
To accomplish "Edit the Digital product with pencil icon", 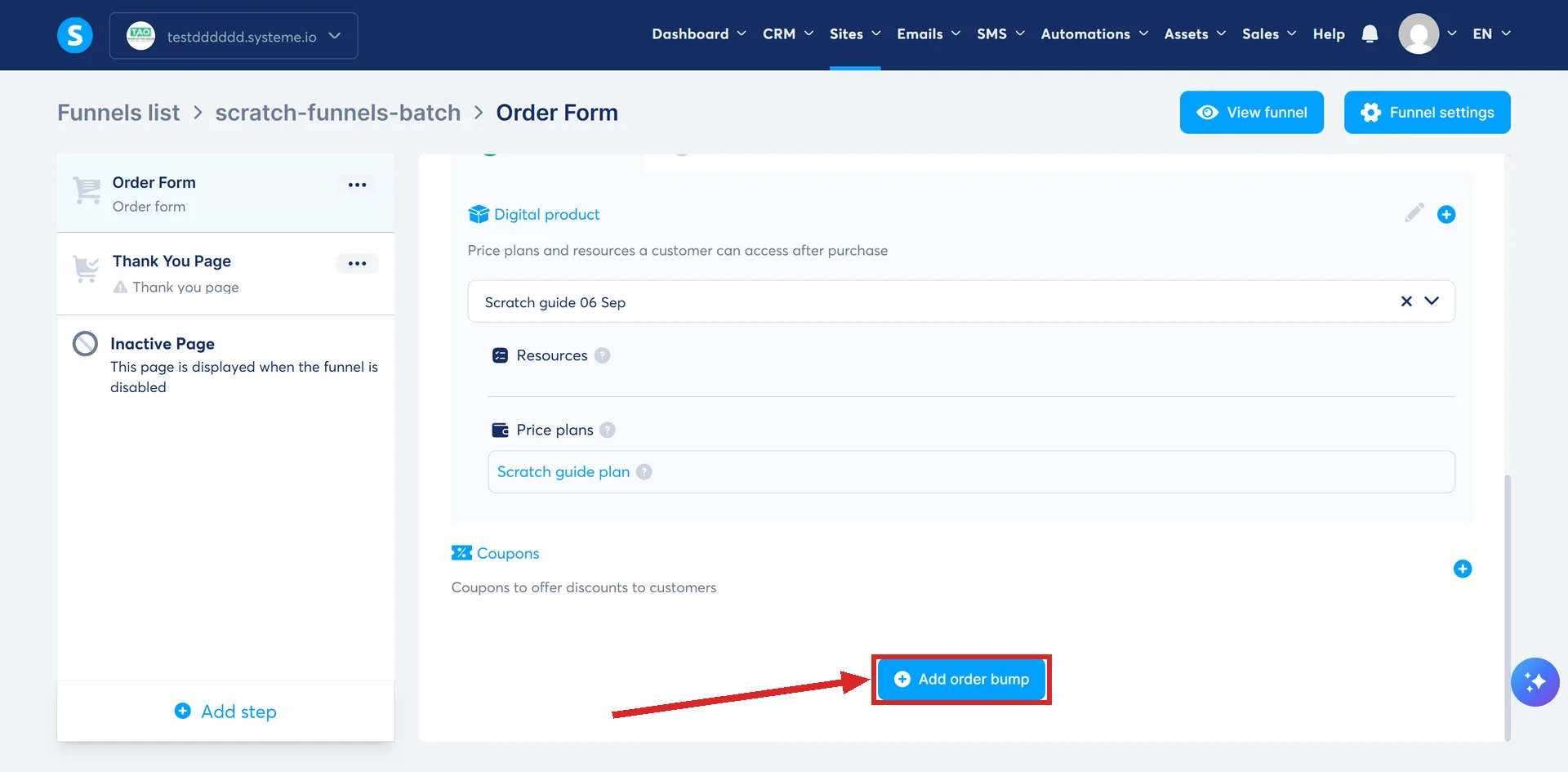I will [x=1414, y=213].
